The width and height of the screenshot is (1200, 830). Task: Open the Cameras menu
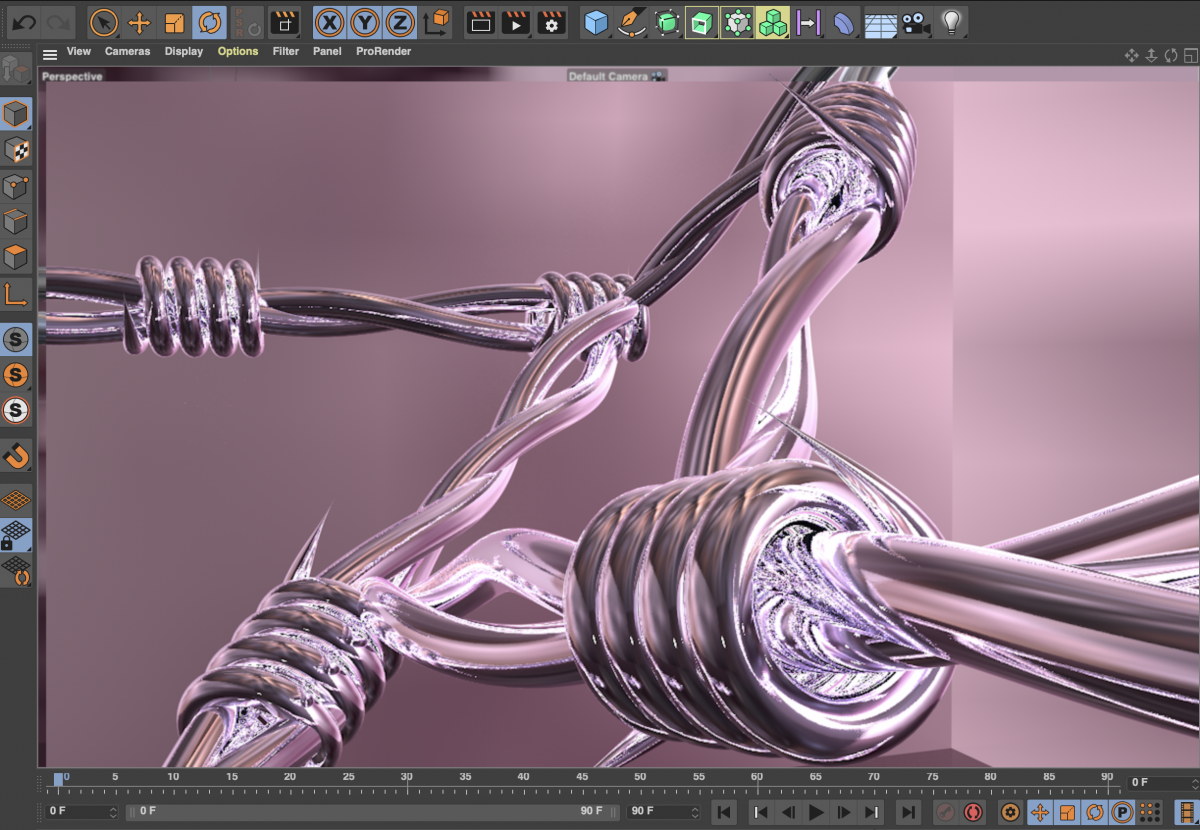tap(127, 51)
